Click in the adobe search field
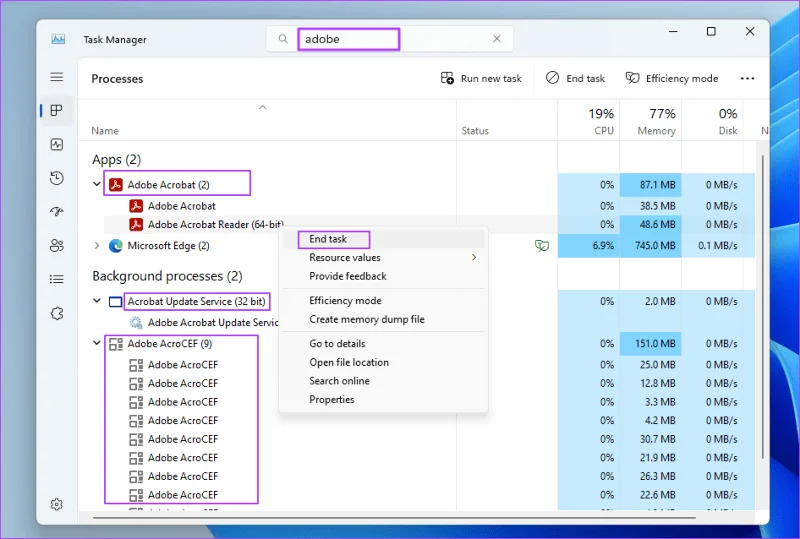 389,39
